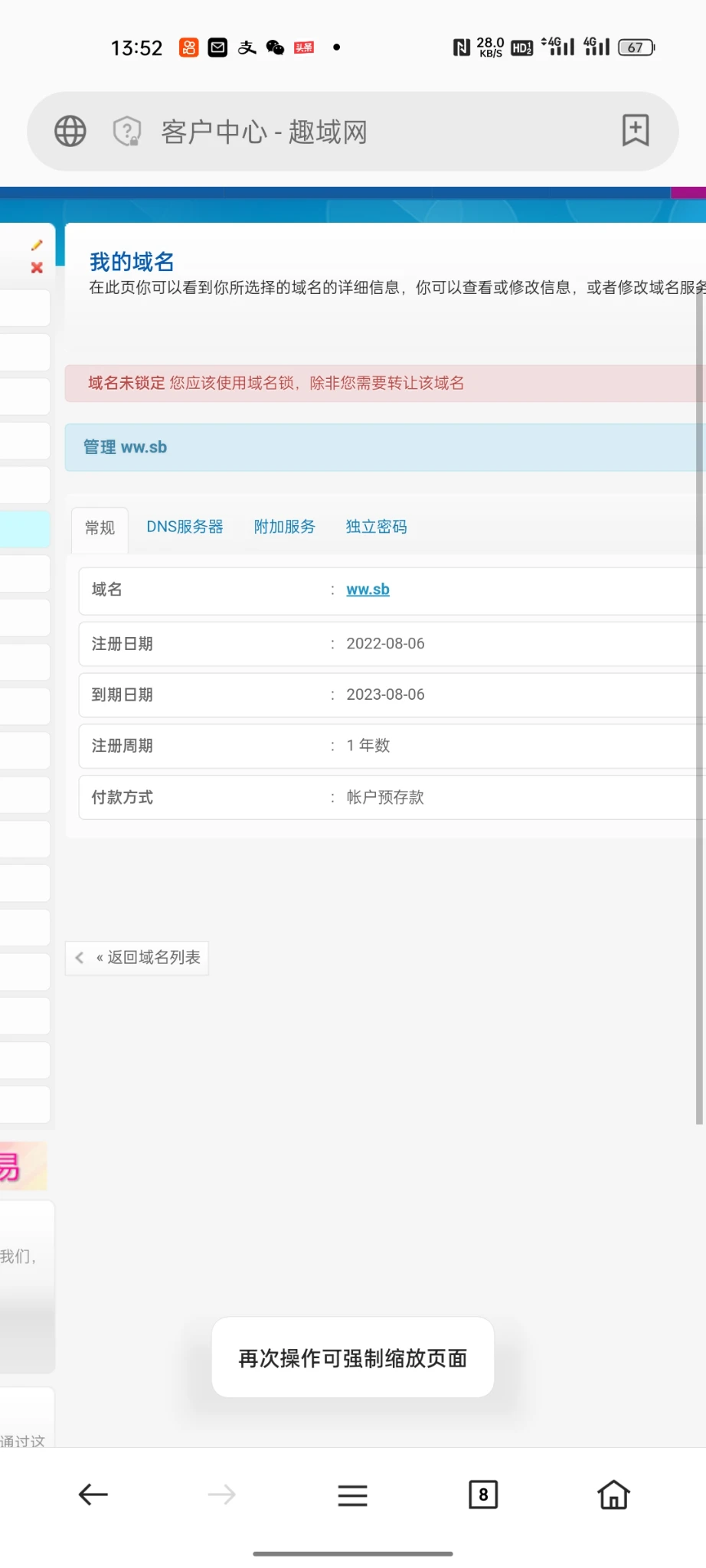Screen dimensions: 706x1568
Task: Tap the 再次操作可强制缩放页面 toast
Action: [352, 1358]
